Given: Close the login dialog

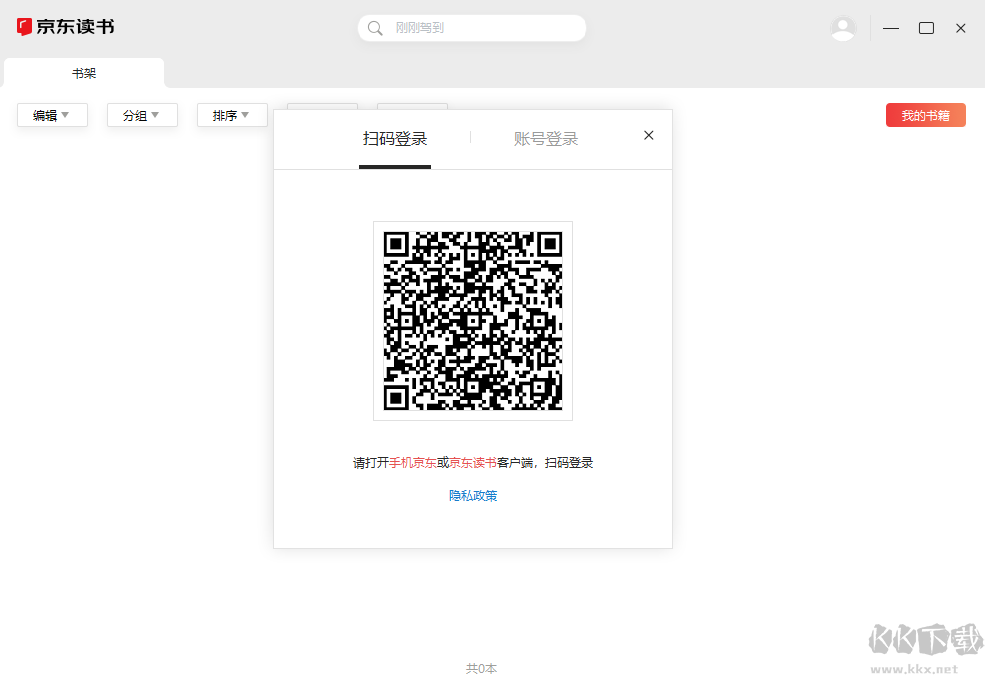Looking at the screenshot, I should 649,135.
